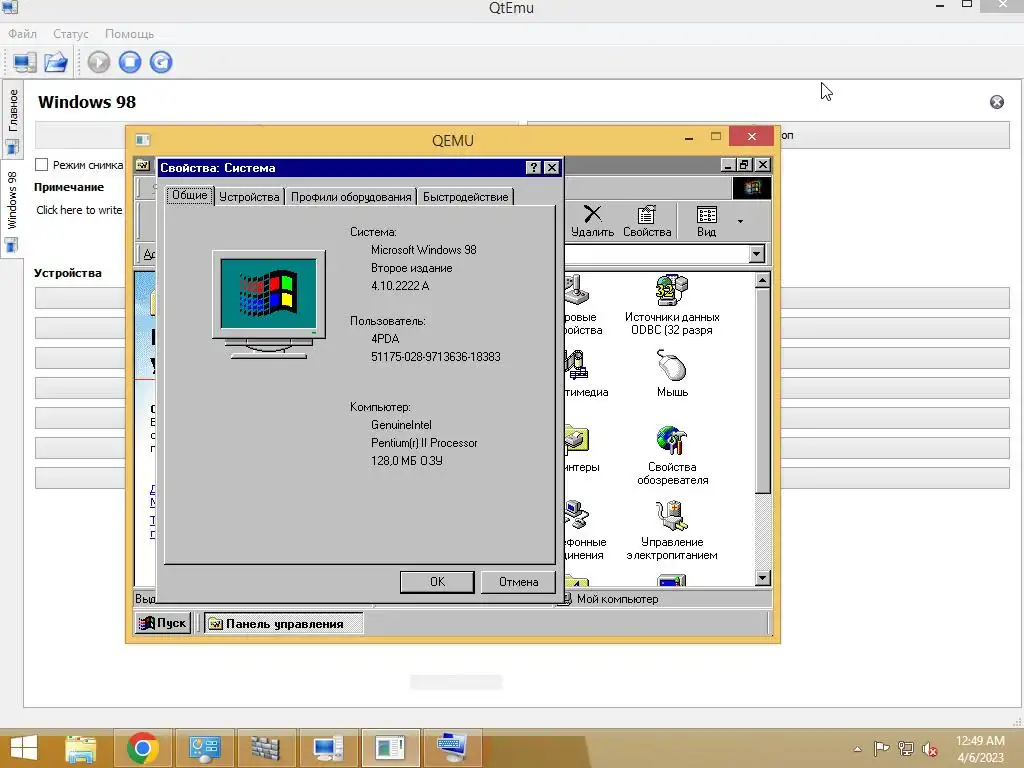Launch Google Chrome from the taskbar

click(143, 748)
